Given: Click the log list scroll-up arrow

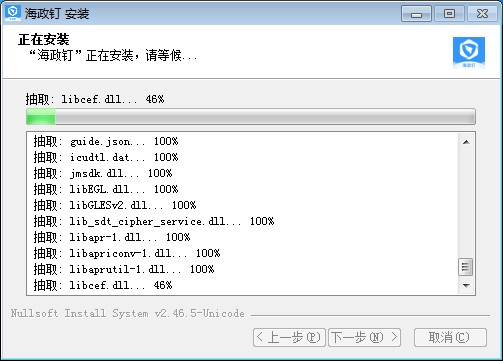Looking at the screenshot, I should click(466, 142).
